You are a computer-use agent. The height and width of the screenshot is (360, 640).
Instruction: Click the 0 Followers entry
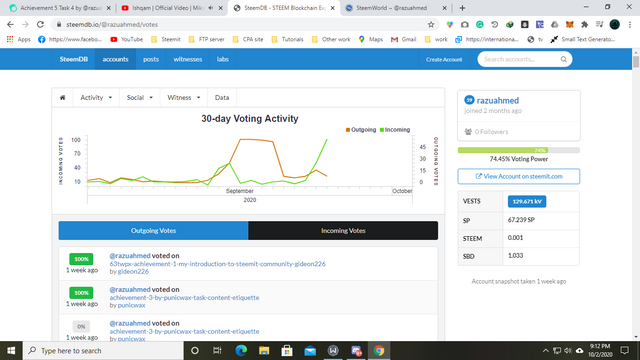point(487,132)
